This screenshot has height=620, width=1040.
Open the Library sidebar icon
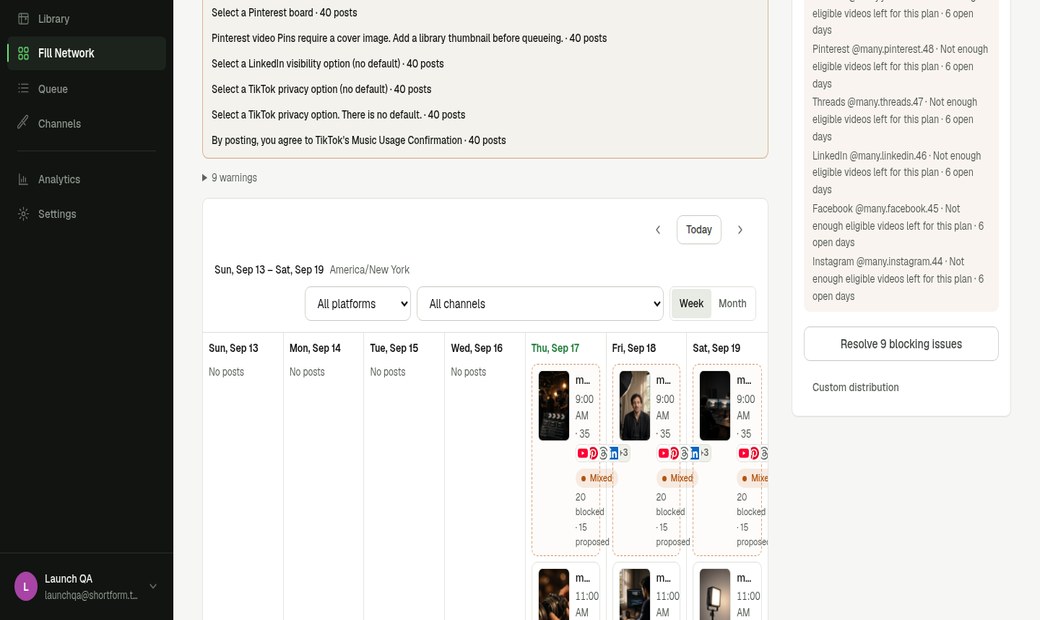click(x=23, y=19)
